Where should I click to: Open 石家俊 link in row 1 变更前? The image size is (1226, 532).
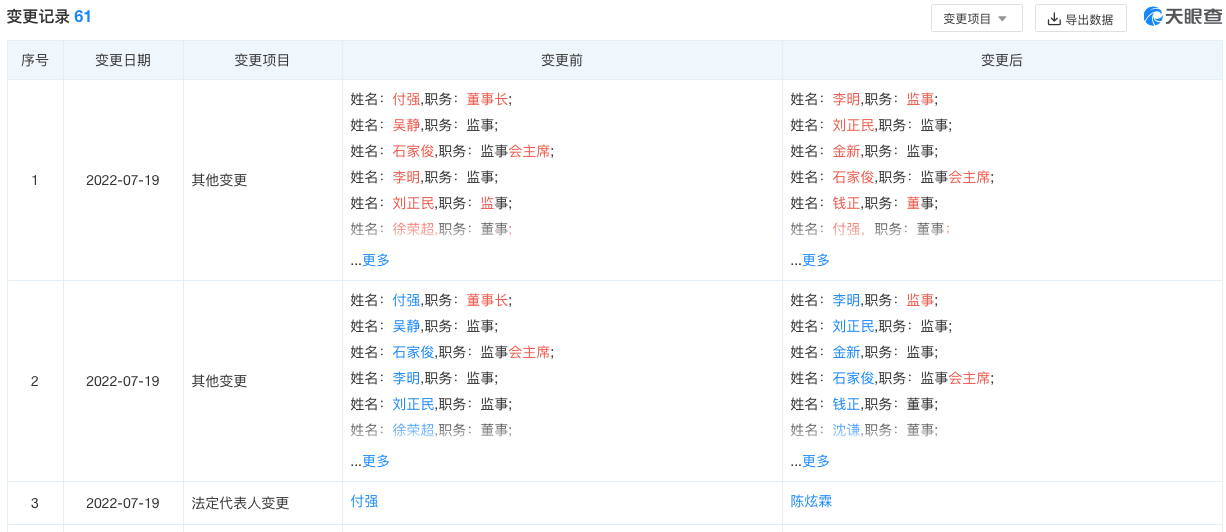click(413, 151)
